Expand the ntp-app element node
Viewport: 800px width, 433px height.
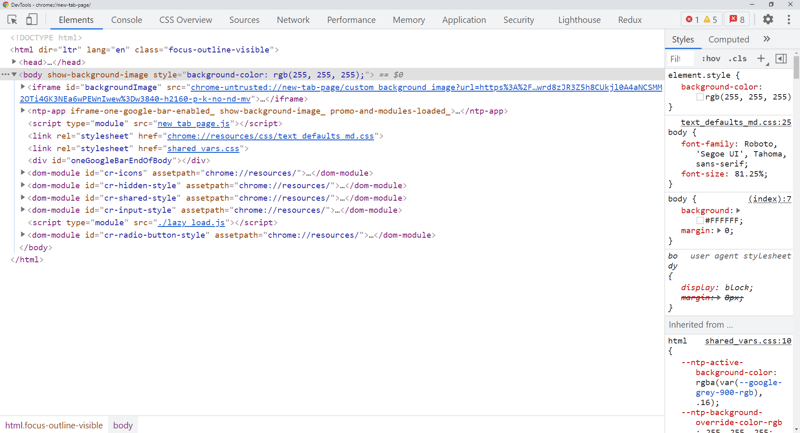22,110
